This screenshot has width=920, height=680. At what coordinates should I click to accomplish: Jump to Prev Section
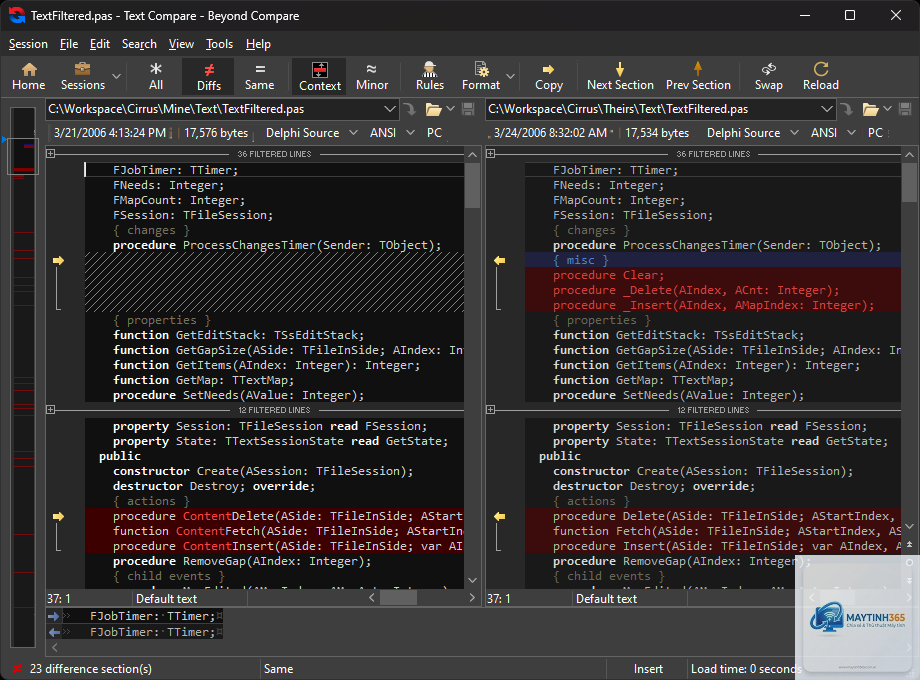coord(698,77)
